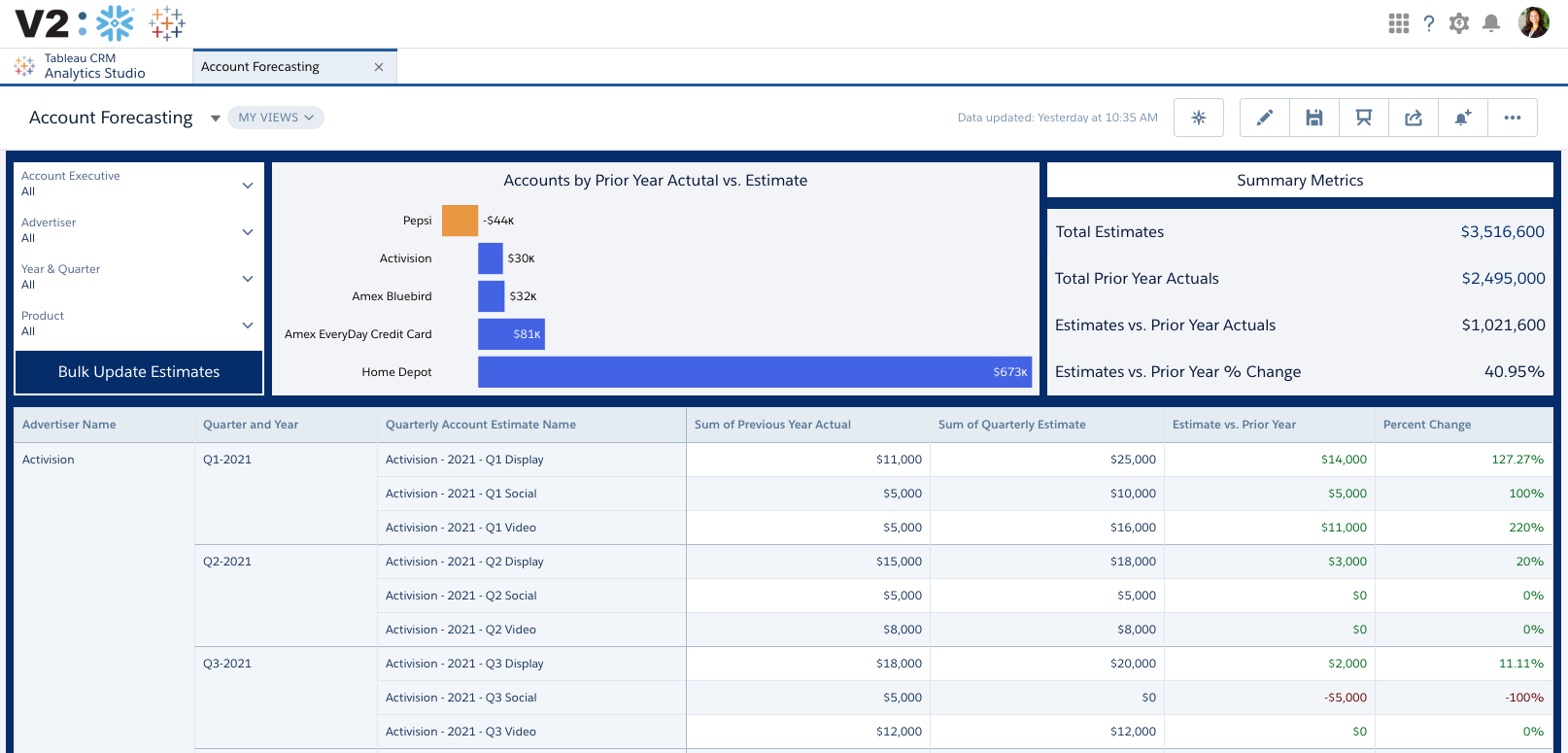
Task: Click the Total Prior Year Actuals $2,495,000 value
Action: pyautogui.click(x=1503, y=279)
